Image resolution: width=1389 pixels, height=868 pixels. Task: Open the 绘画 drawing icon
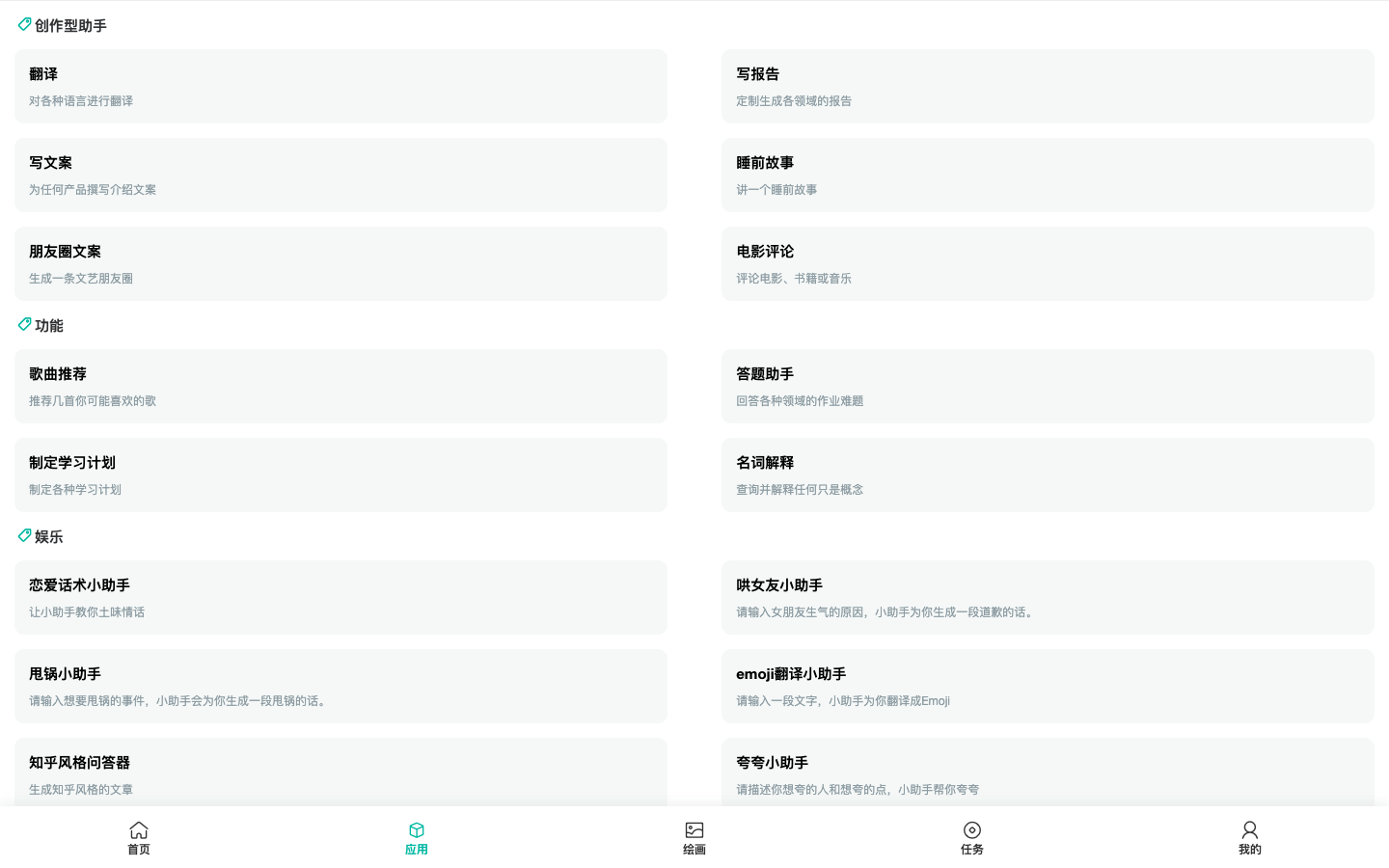pos(694,830)
